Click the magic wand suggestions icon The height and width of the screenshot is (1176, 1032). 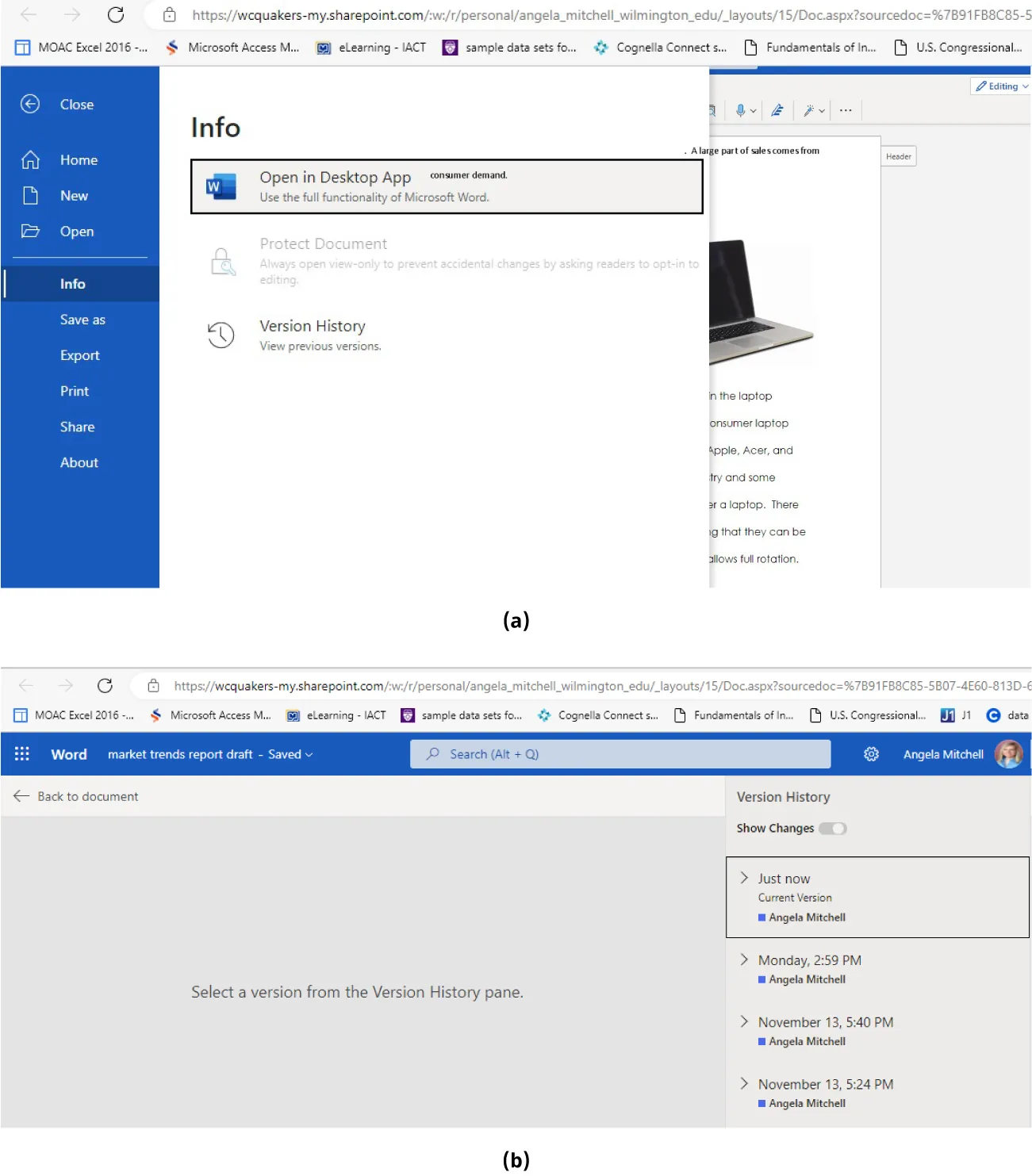click(810, 110)
